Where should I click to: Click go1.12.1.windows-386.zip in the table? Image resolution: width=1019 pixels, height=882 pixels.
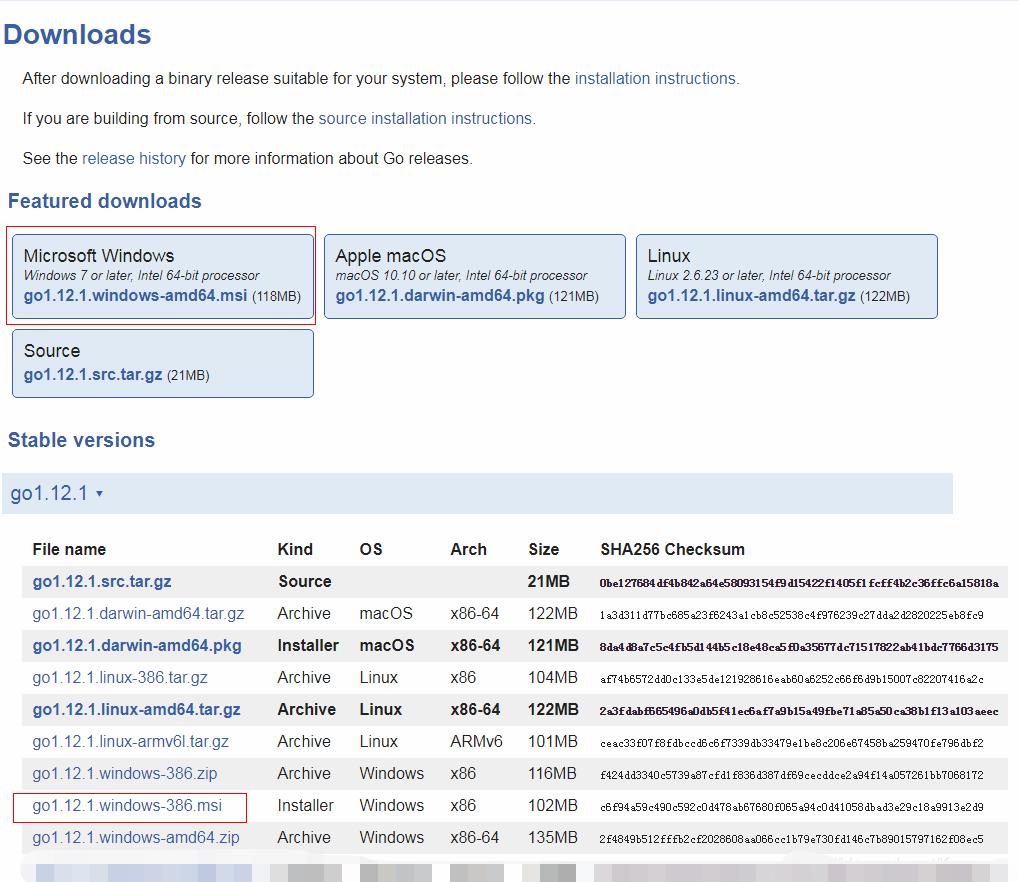pos(125,773)
